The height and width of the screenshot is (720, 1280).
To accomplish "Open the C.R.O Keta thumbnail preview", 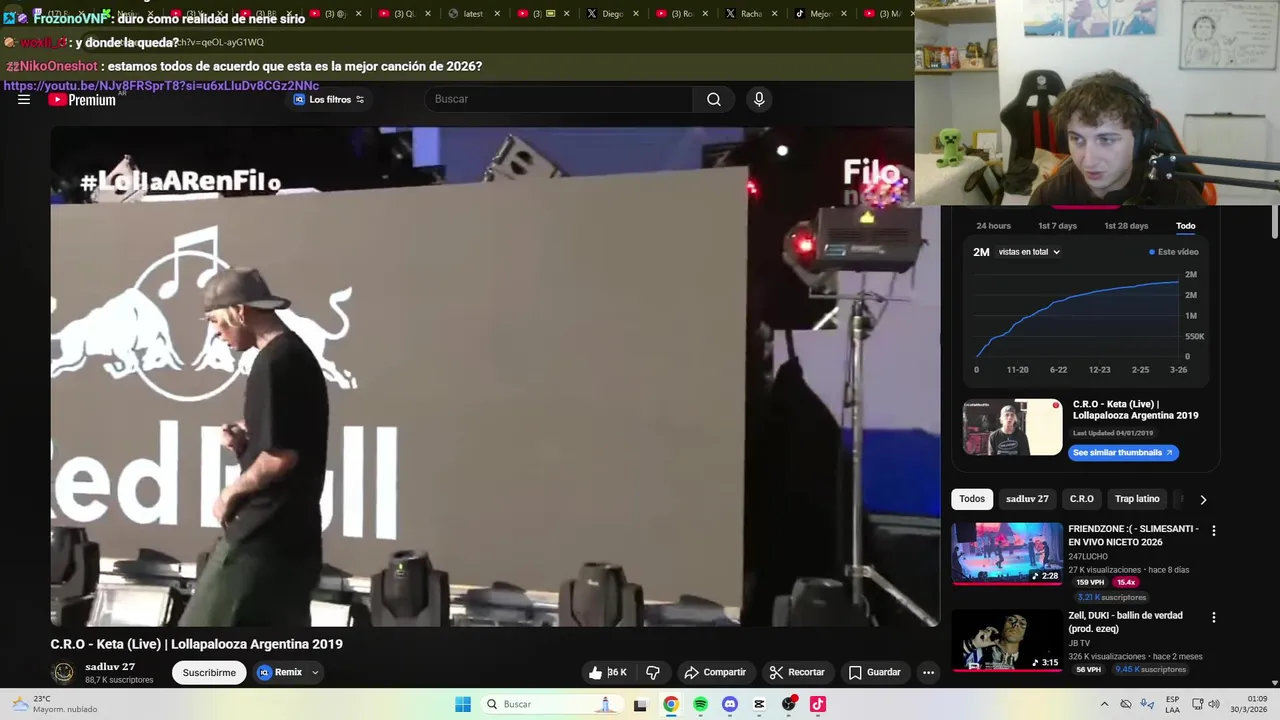I will [1012, 427].
